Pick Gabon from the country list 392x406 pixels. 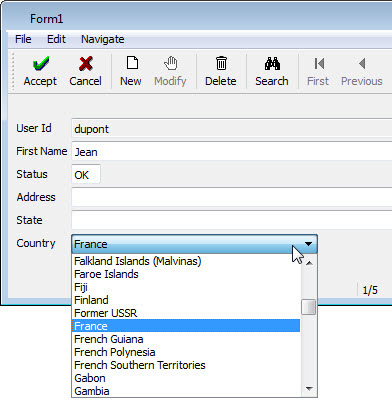click(186, 378)
